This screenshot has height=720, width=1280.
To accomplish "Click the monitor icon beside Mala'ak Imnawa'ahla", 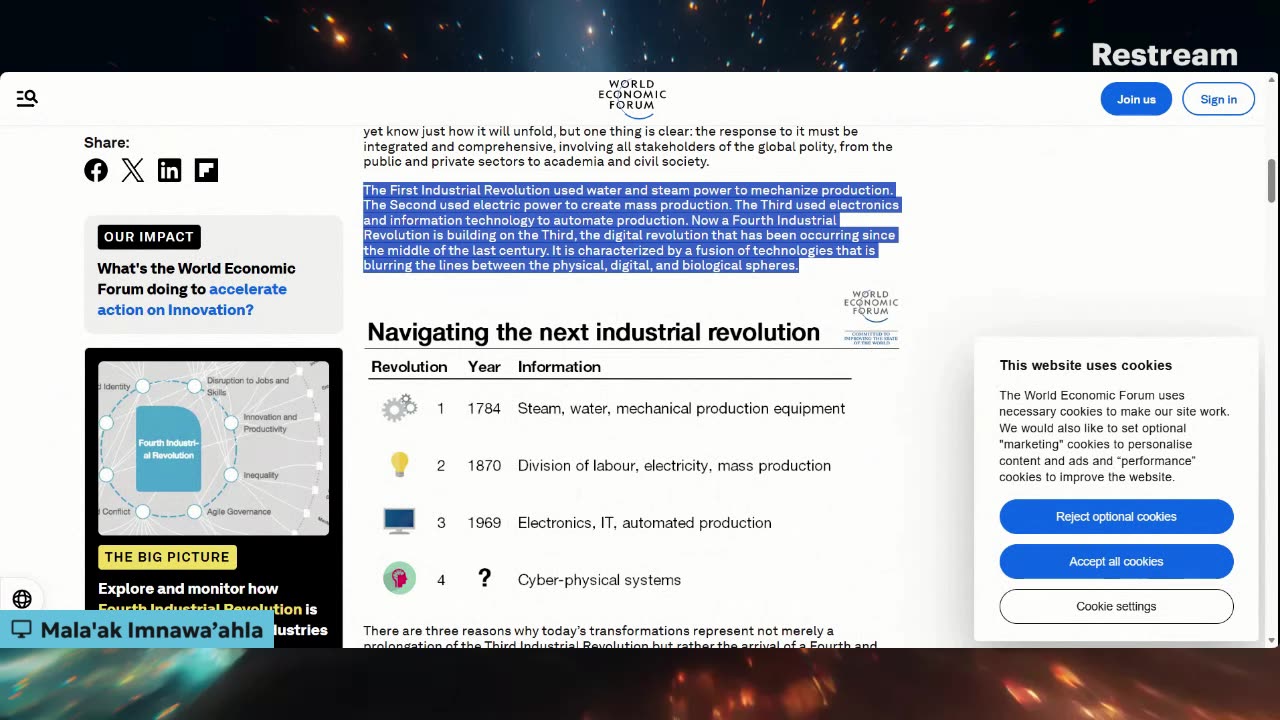I will pyautogui.click(x=22, y=630).
